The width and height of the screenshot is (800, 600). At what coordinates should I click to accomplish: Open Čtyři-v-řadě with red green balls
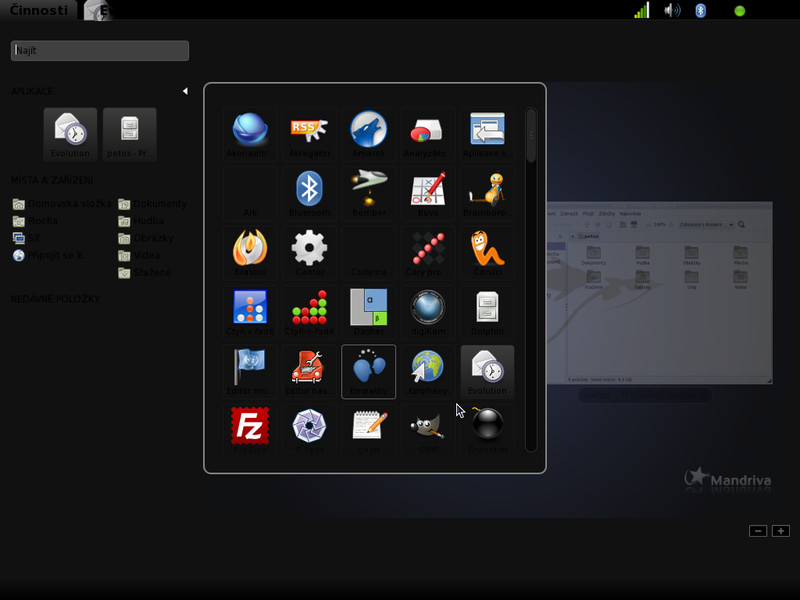click(x=309, y=312)
